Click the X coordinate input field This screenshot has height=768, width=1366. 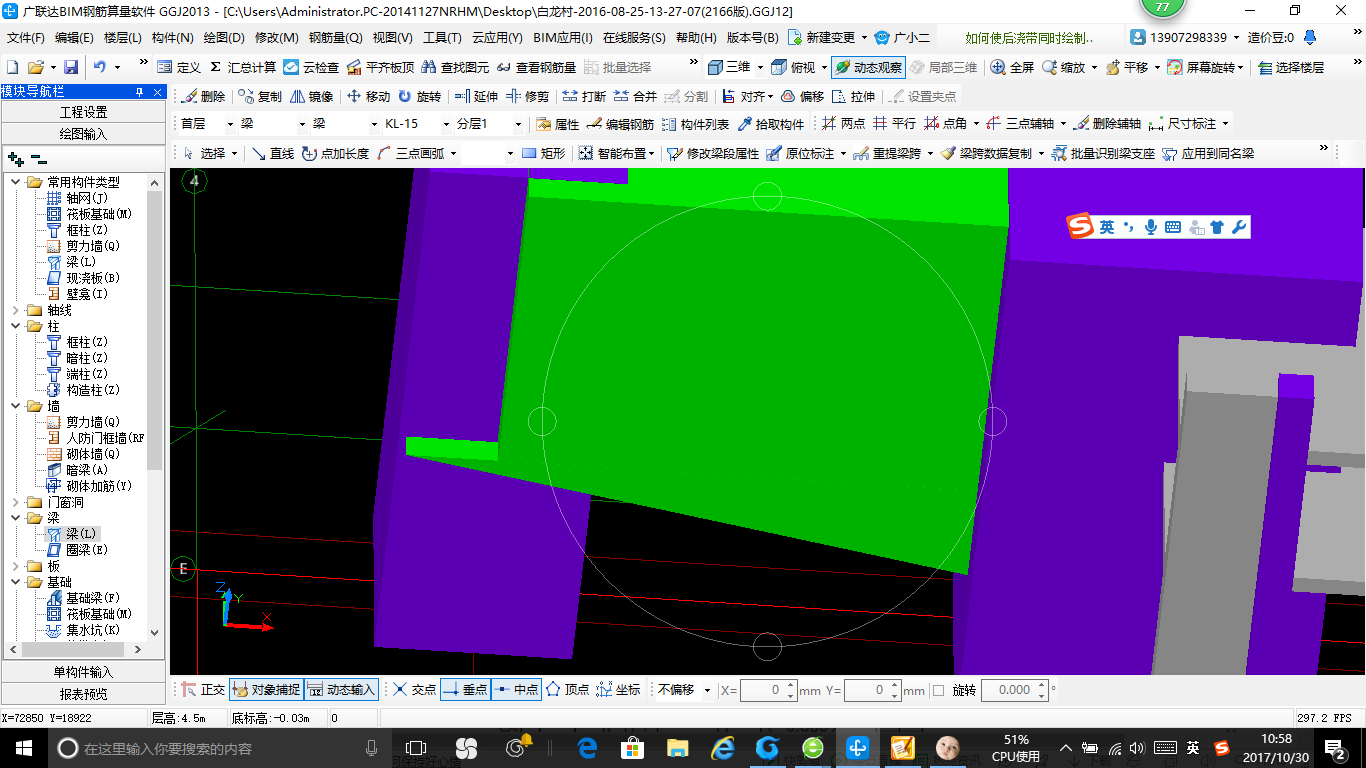pos(768,690)
